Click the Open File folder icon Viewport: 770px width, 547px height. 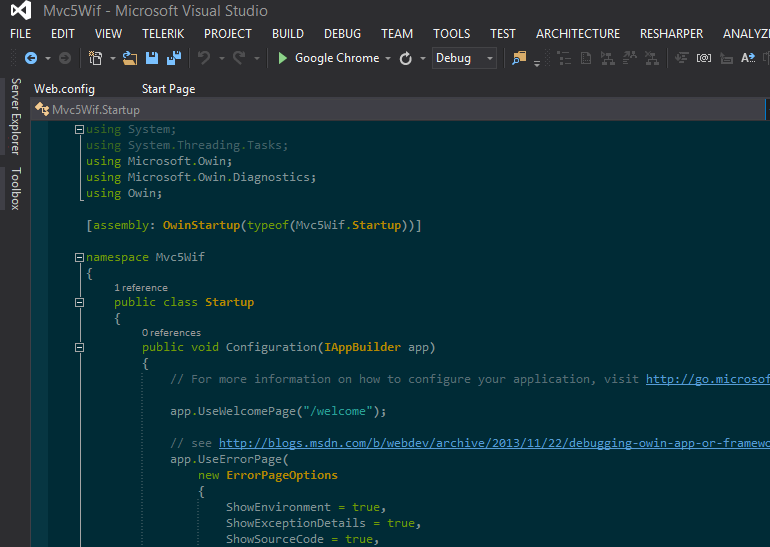(130, 58)
